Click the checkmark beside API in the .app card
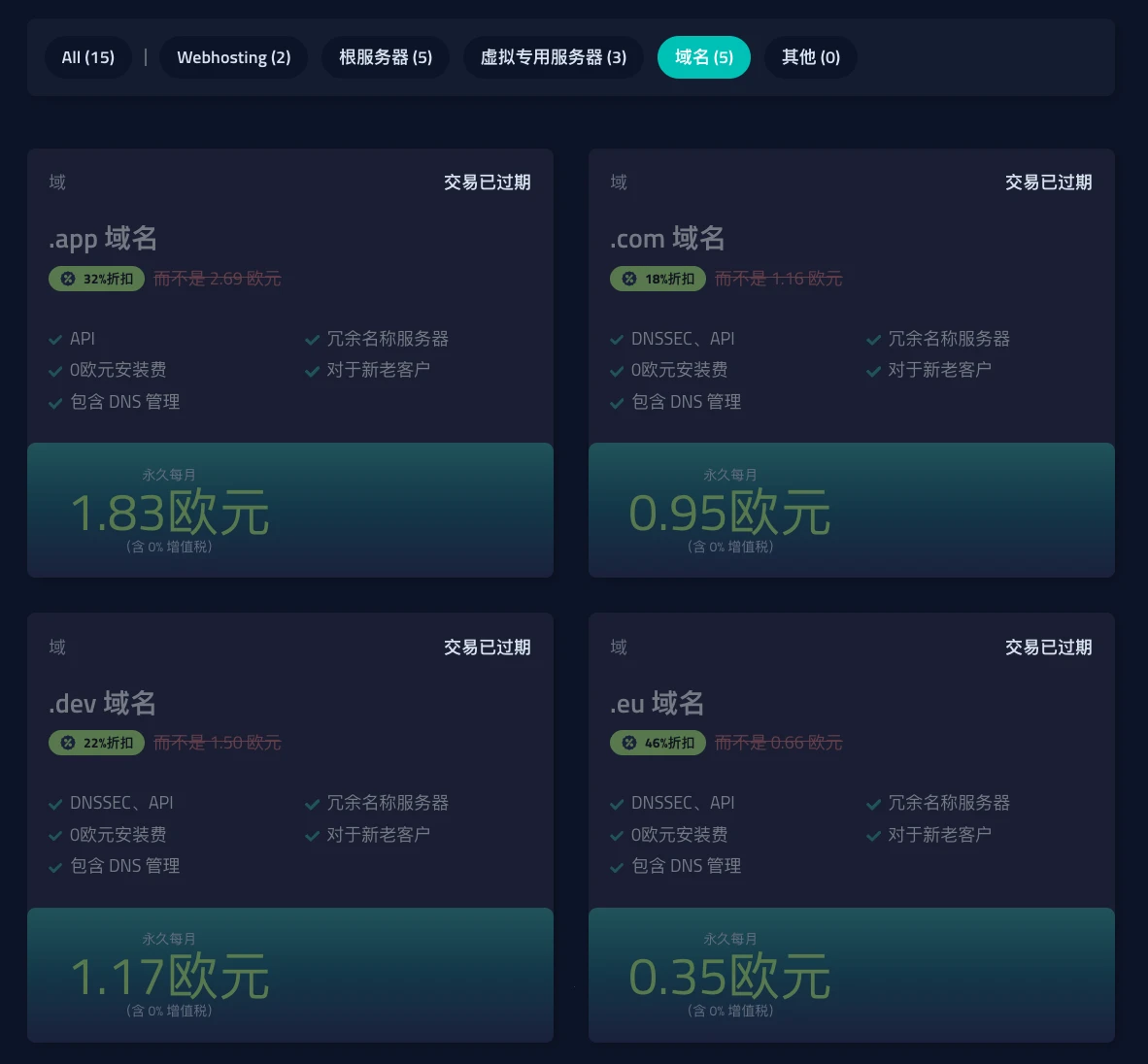This screenshot has height=1064, width=1148. coord(55,339)
